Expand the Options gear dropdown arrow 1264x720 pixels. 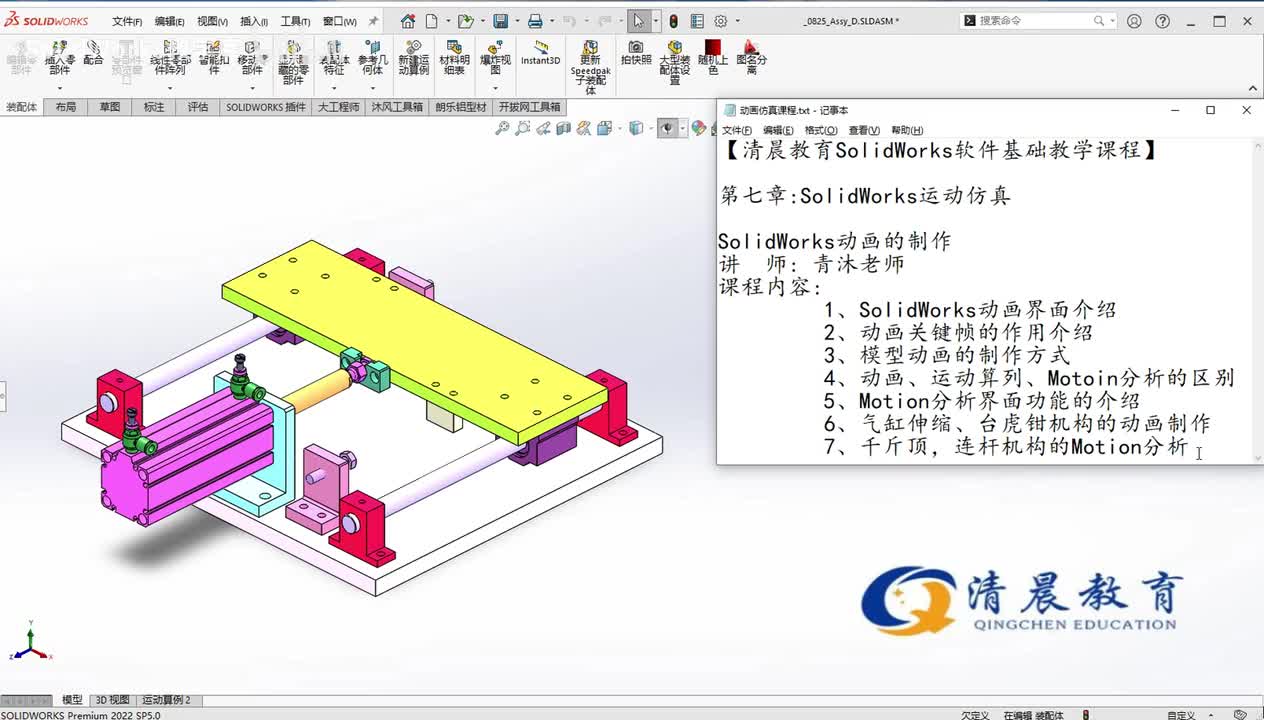coord(736,22)
